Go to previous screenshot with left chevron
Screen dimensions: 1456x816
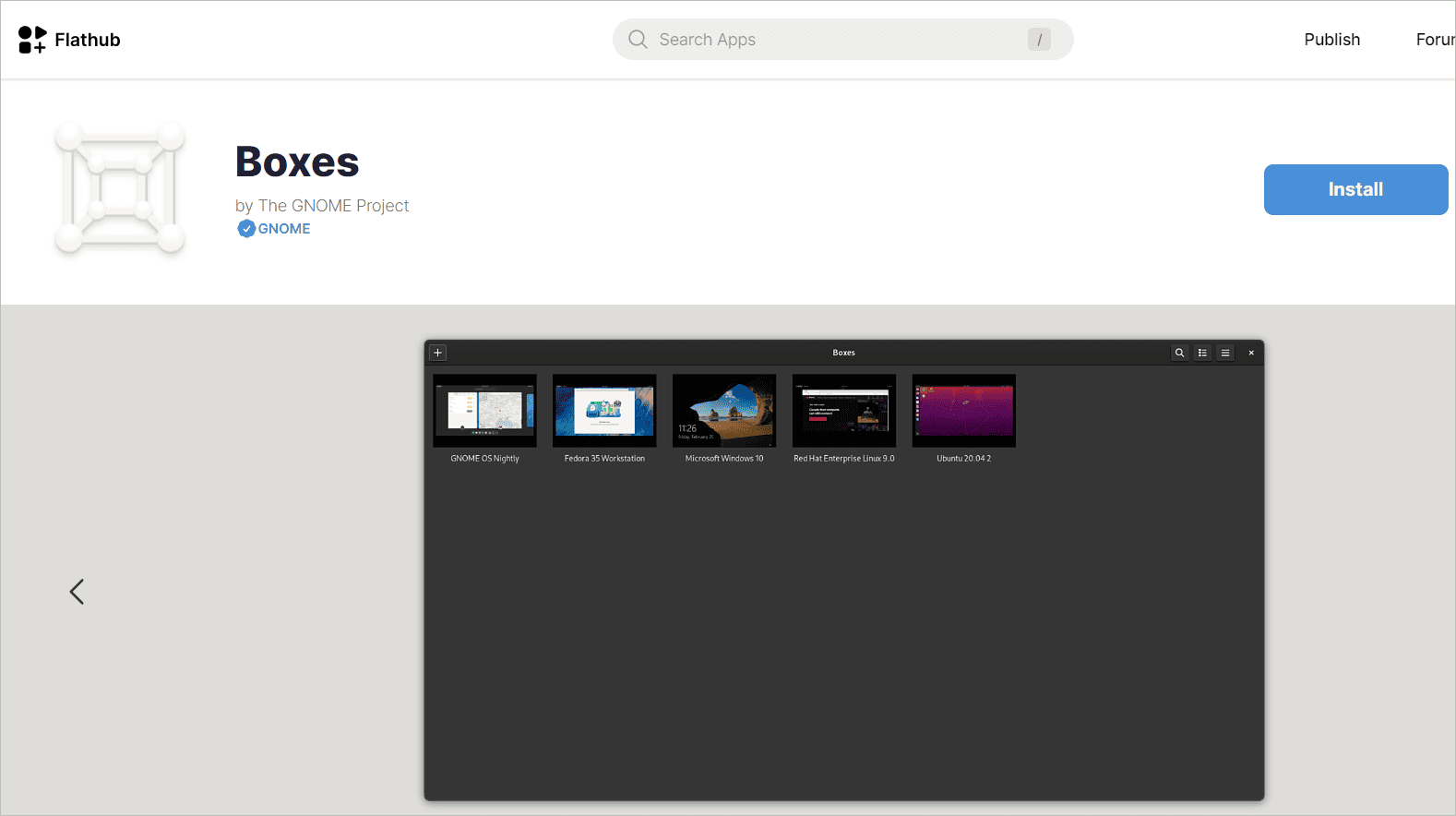77,592
